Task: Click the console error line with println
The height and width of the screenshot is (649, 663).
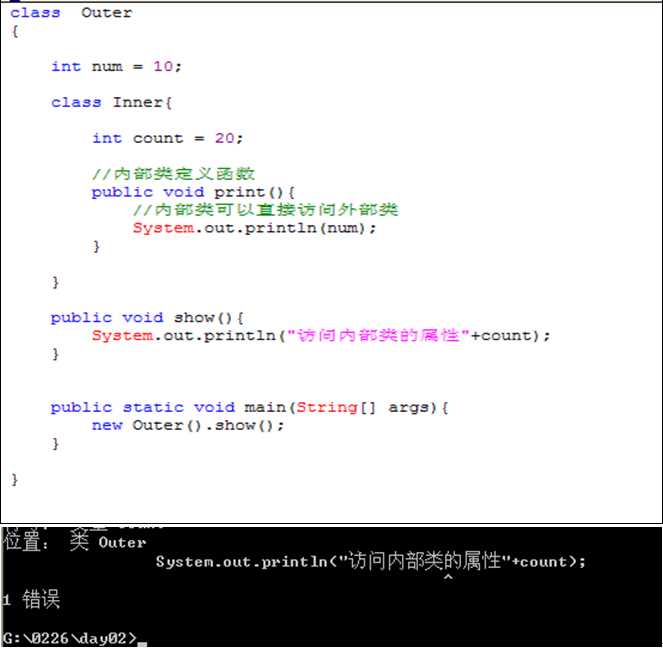Action: click(x=370, y=561)
